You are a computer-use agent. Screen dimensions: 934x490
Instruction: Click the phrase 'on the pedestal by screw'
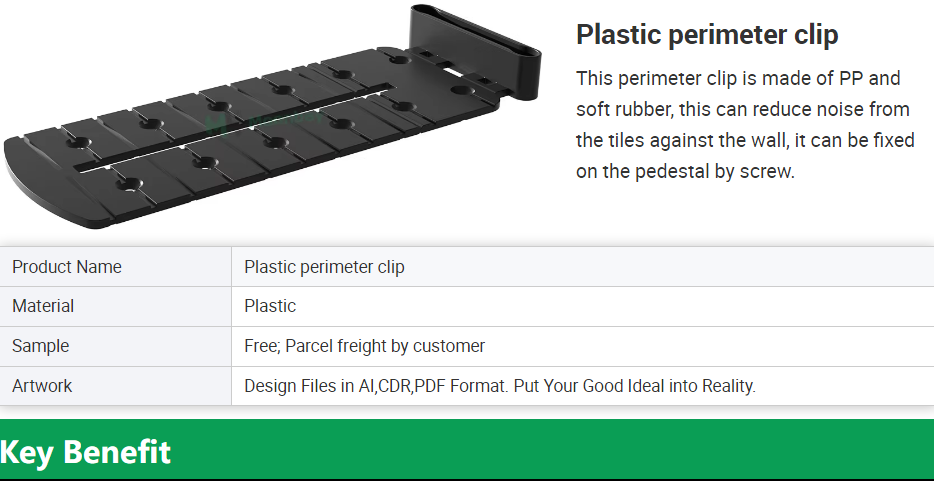coord(684,171)
